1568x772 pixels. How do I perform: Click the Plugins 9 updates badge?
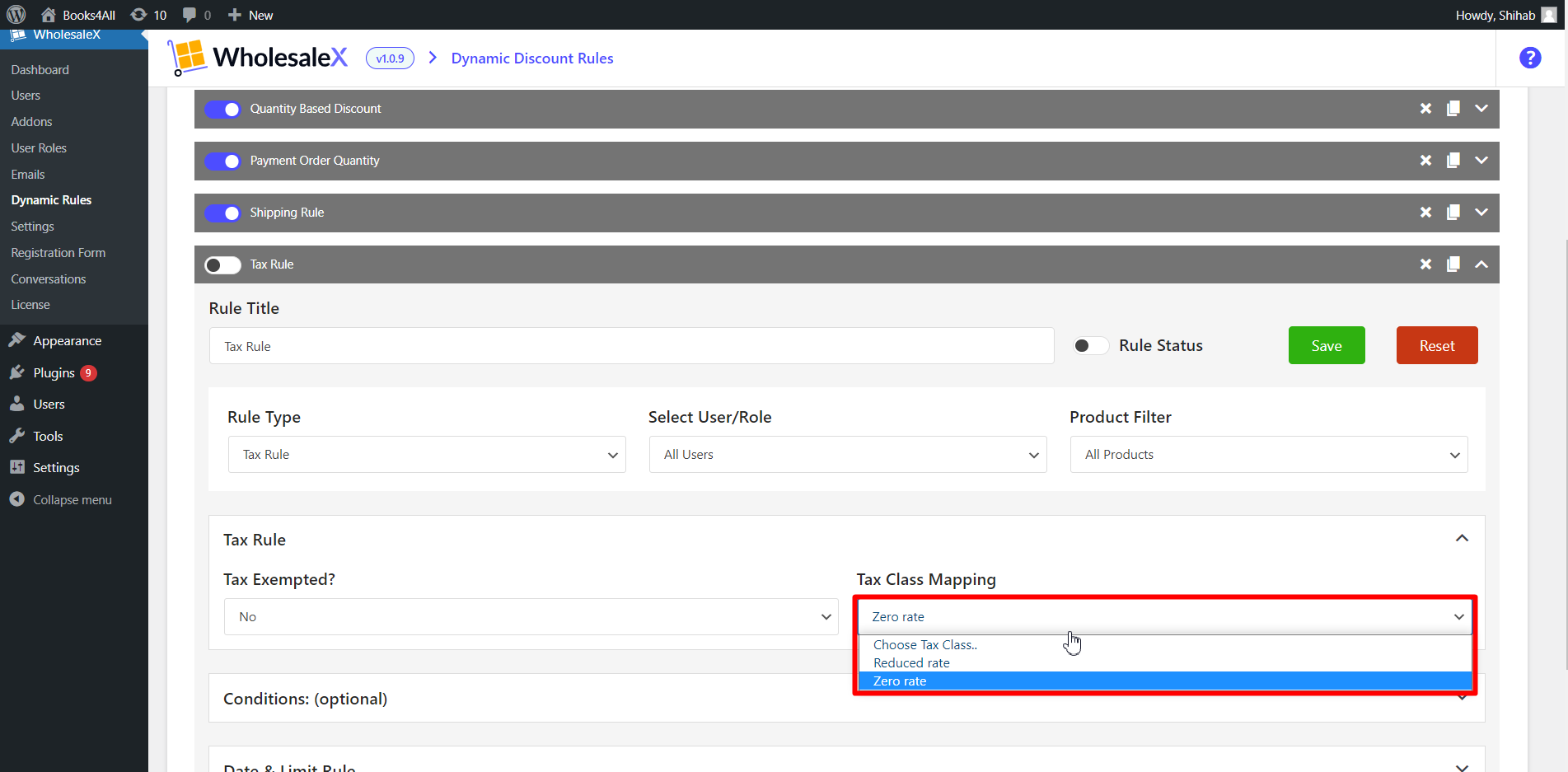click(88, 373)
